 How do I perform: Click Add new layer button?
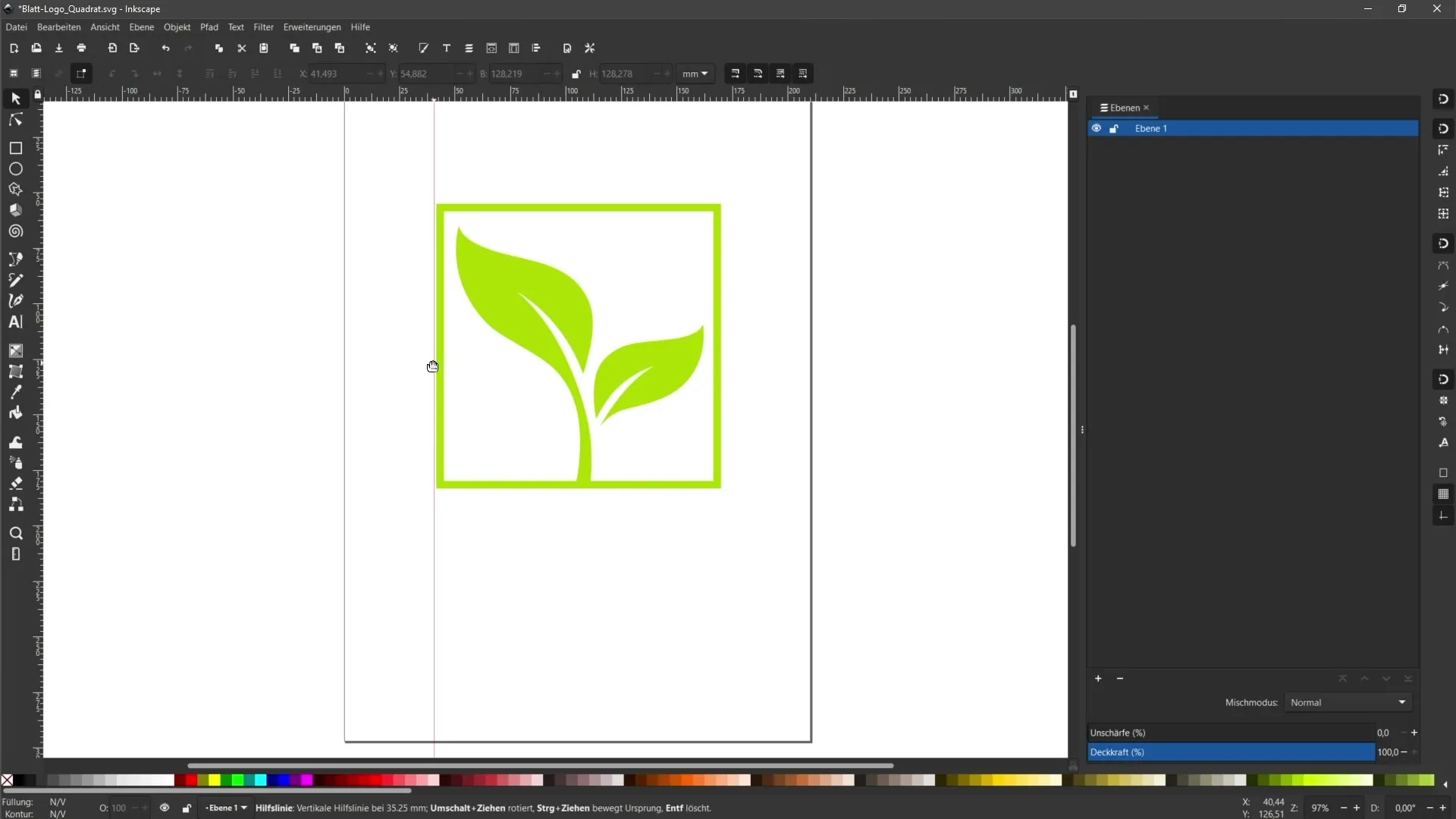1098,678
